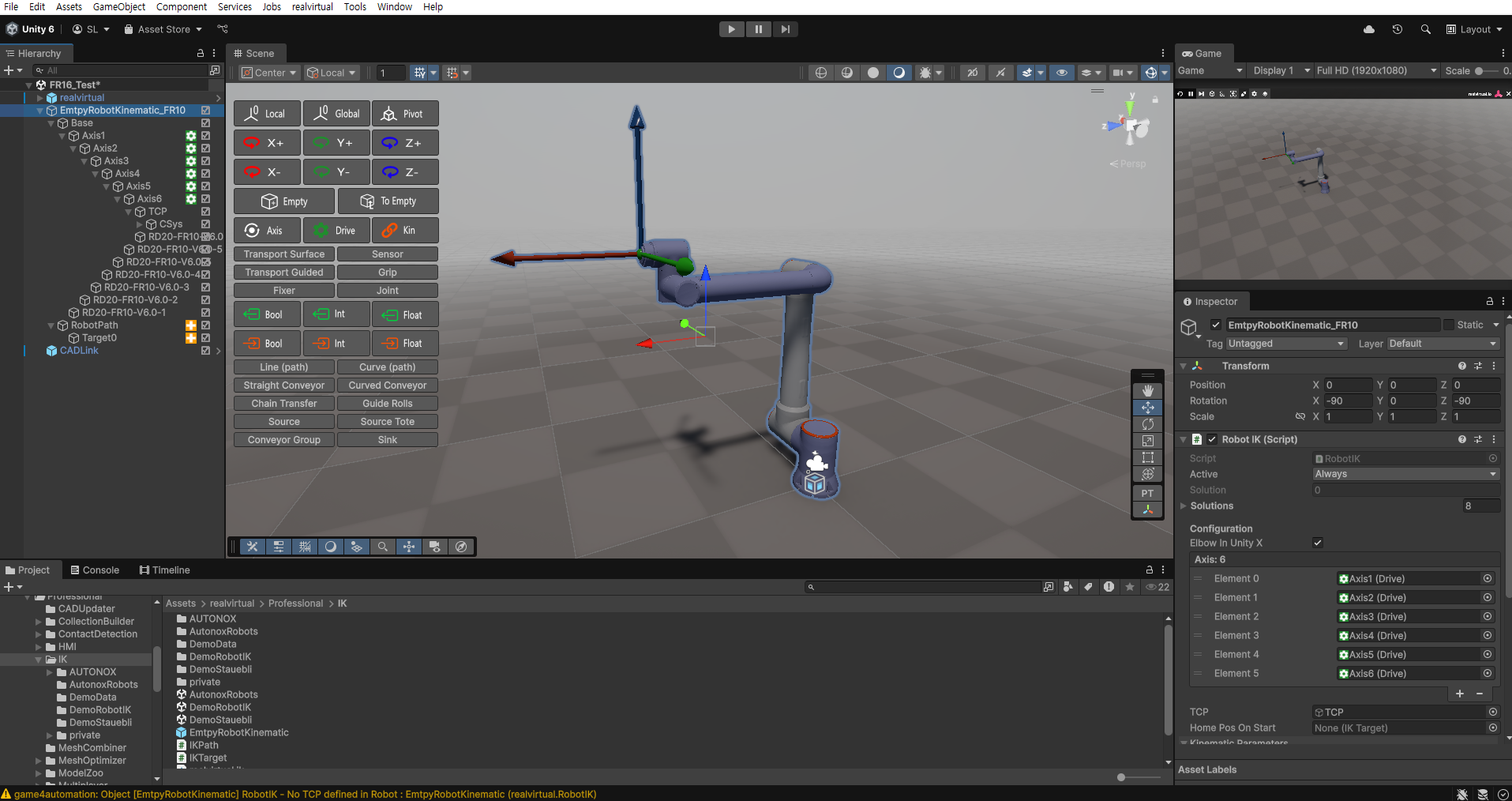
Task: Toggle the Static checkbox in Inspector
Action: pos(1449,325)
